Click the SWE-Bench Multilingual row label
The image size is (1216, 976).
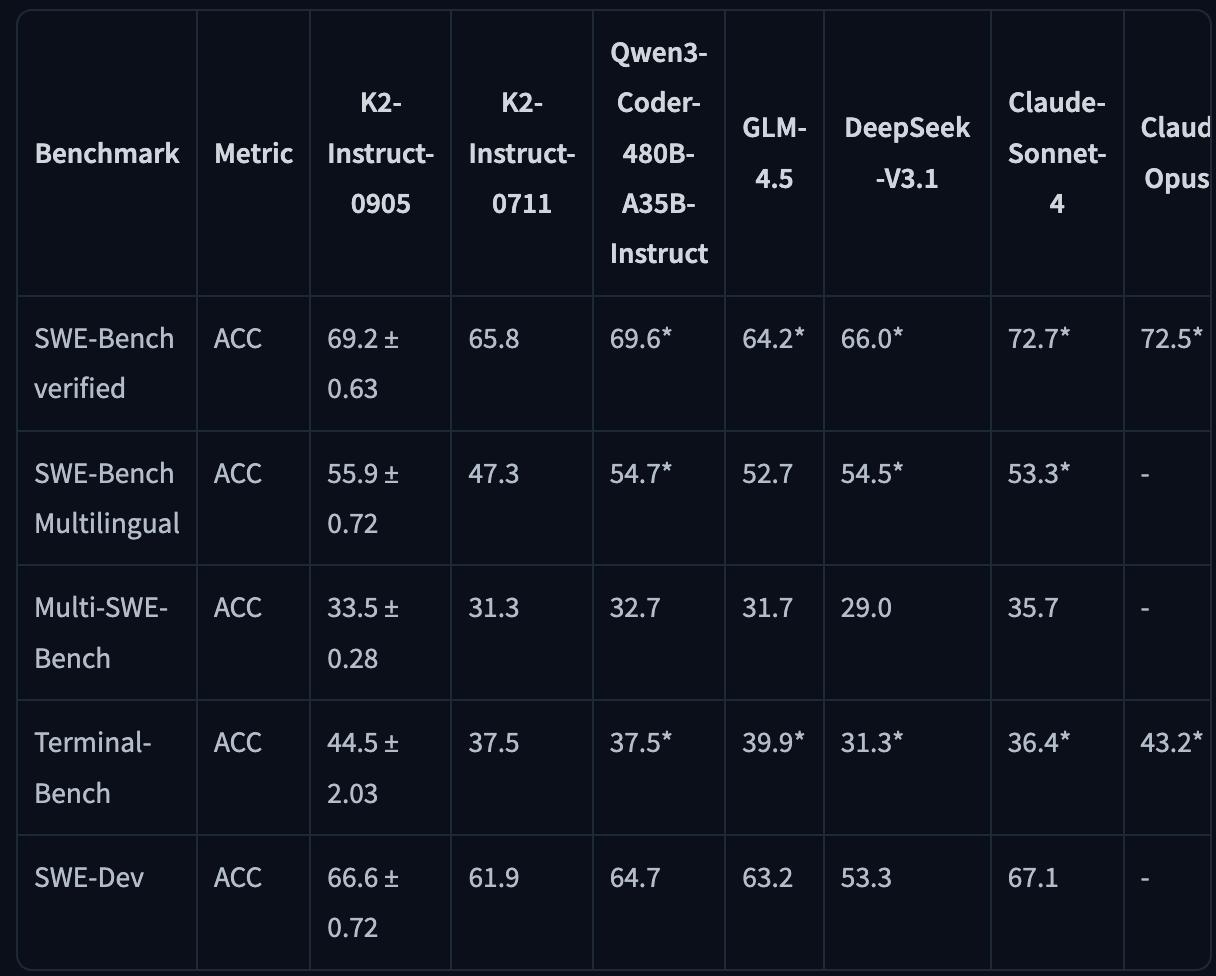pos(107,498)
